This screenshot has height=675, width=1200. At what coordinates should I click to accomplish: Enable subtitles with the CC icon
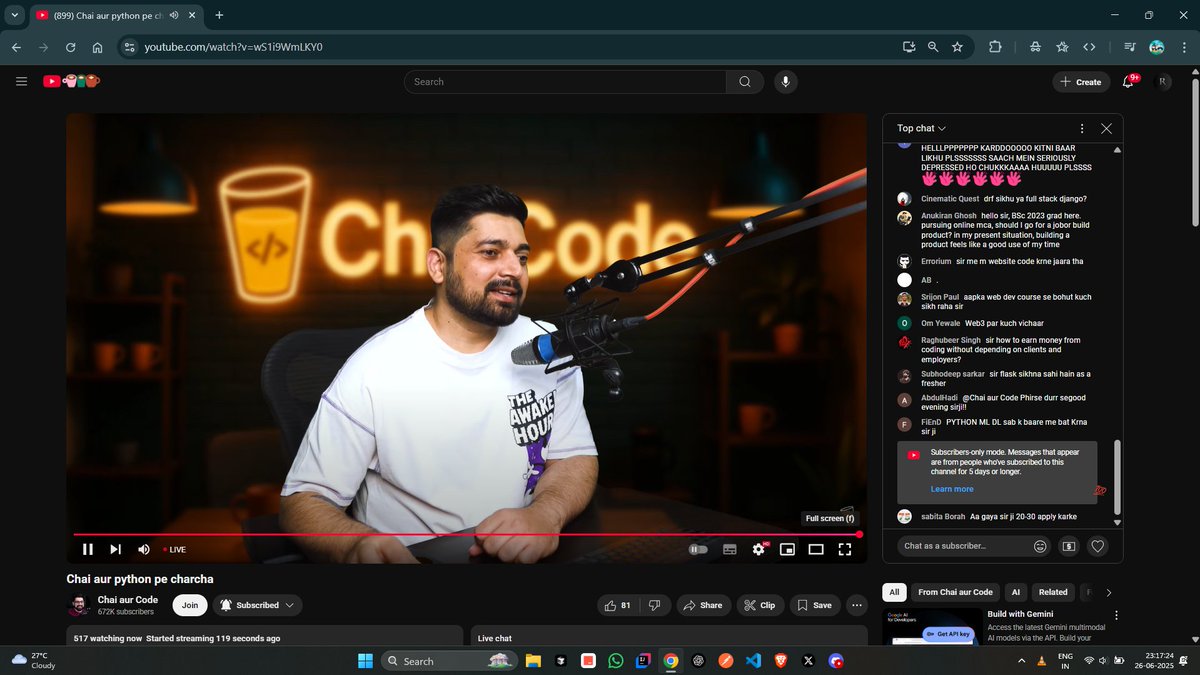729,549
